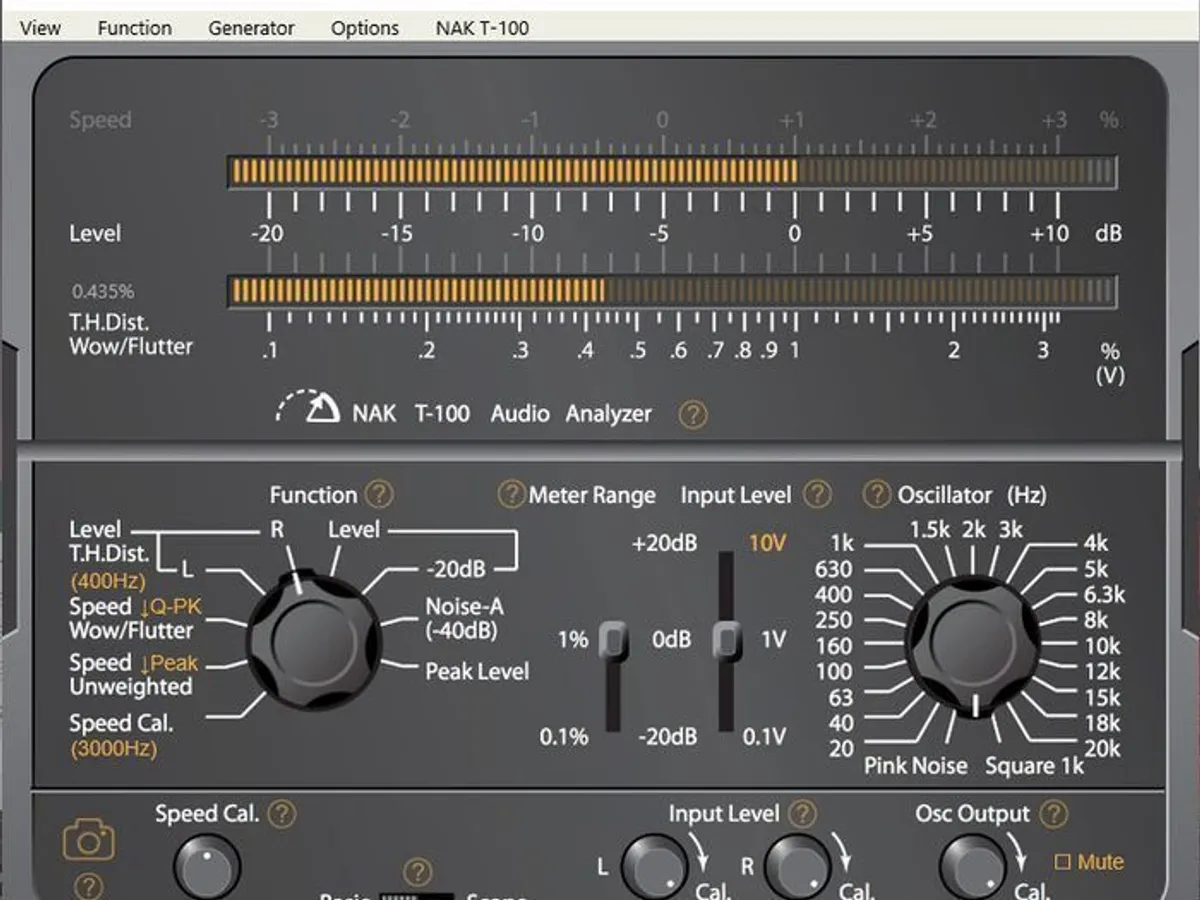
Task: Click the help icon after Audio Analyzer
Action: (692, 415)
